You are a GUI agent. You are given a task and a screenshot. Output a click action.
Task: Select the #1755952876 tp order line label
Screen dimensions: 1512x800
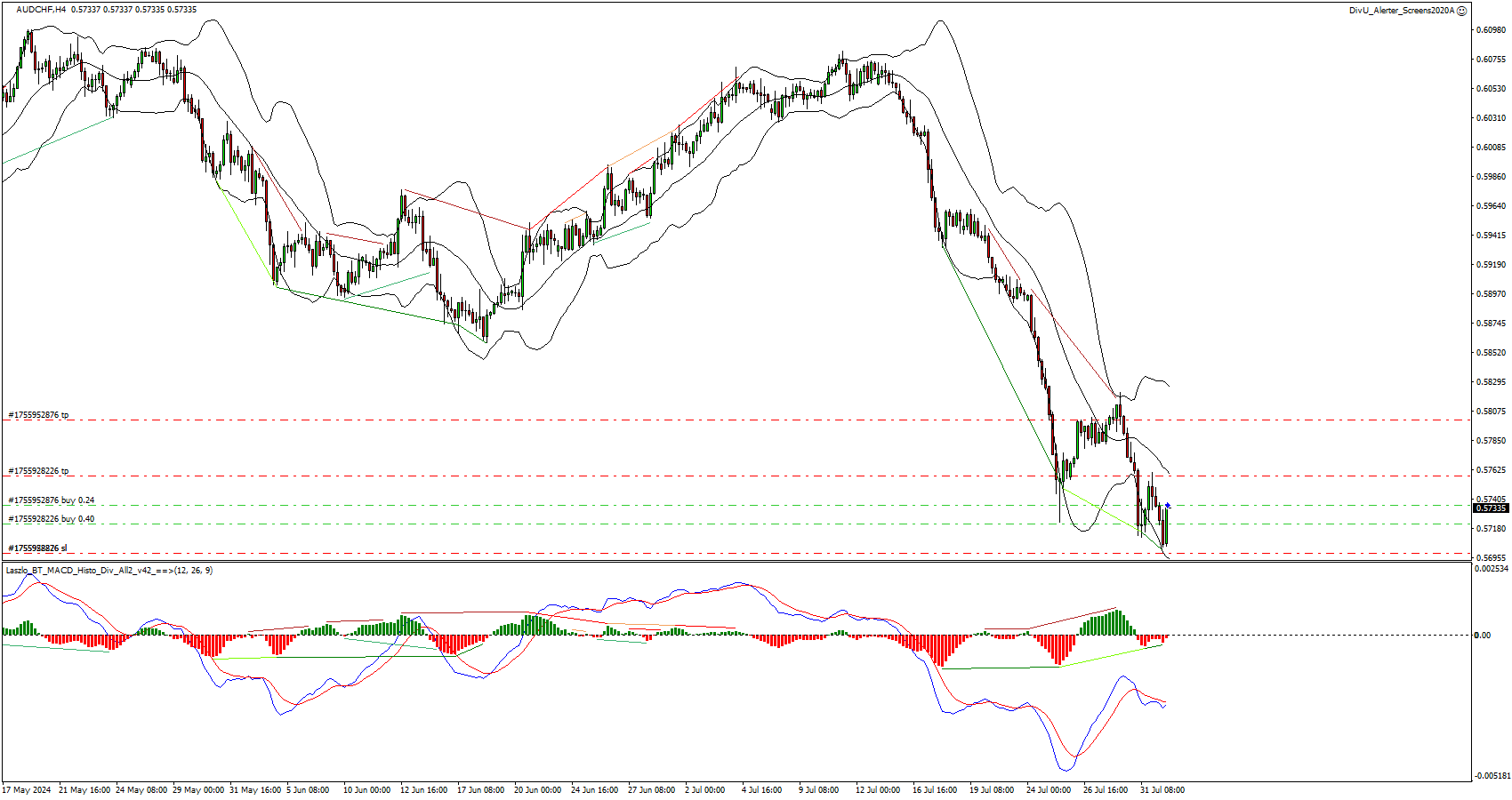(38, 415)
